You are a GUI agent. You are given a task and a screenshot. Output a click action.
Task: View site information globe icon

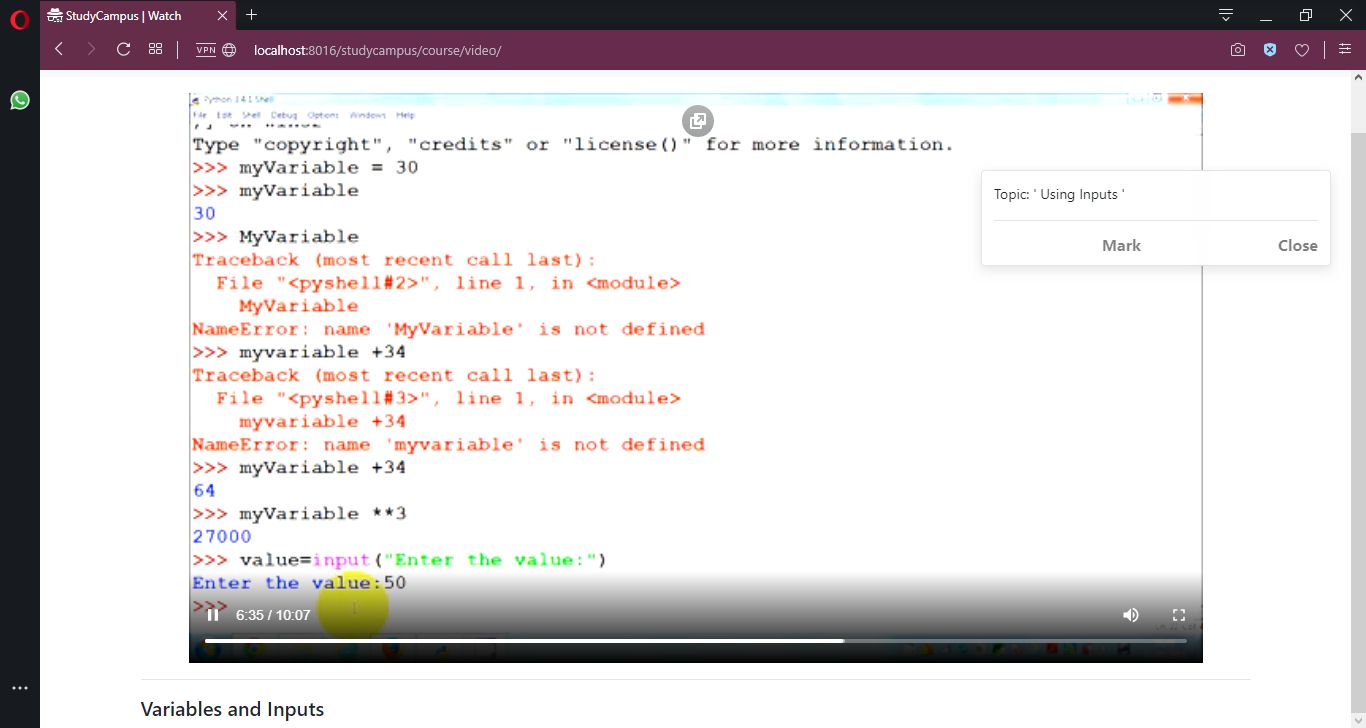(229, 50)
